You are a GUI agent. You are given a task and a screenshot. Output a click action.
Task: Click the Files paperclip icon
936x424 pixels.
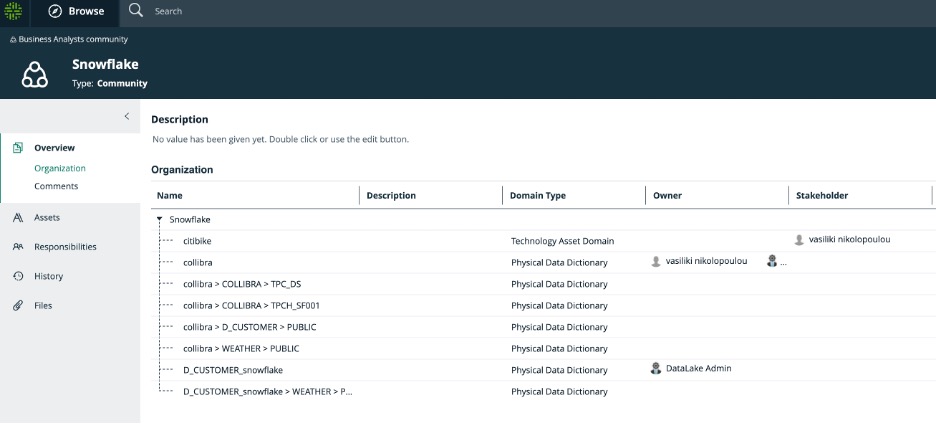[x=18, y=306]
